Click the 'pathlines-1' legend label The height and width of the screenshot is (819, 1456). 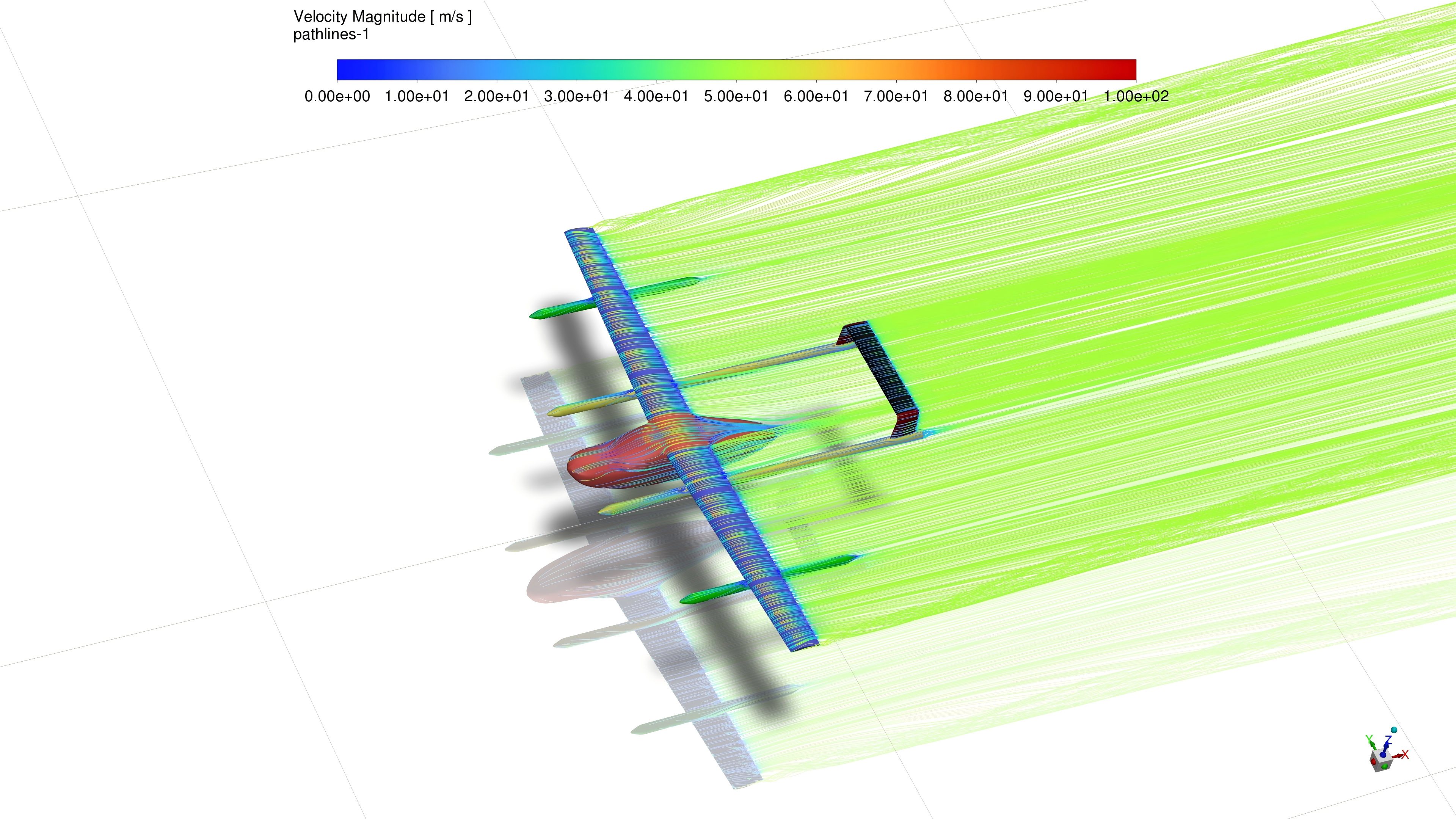[x=331, y=35]
